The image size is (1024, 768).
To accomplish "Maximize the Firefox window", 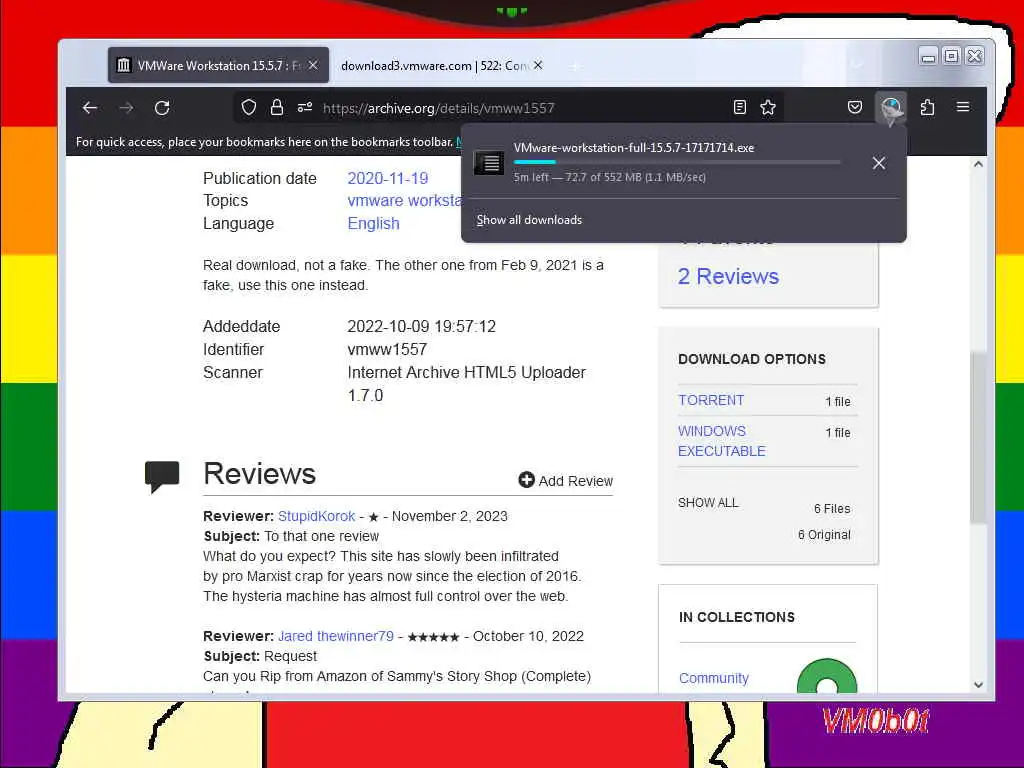I will (952, 56).
